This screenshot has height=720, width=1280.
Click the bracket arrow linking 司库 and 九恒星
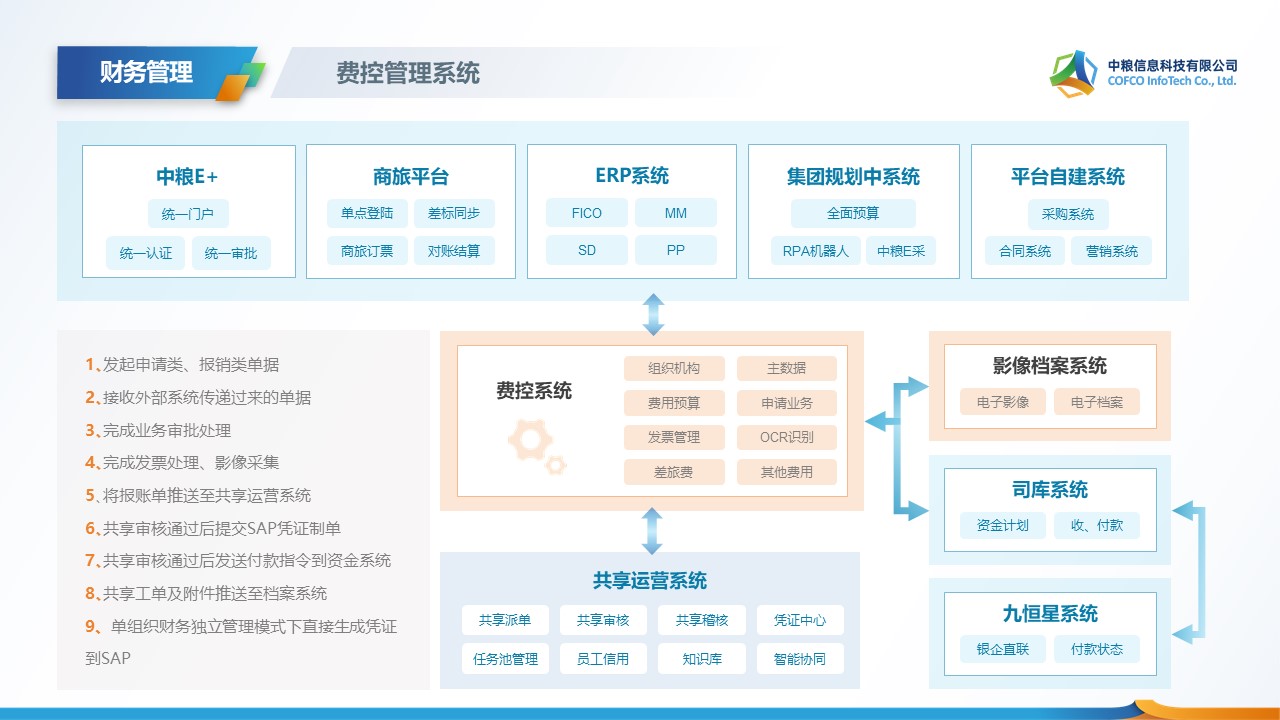(1190, 570)
